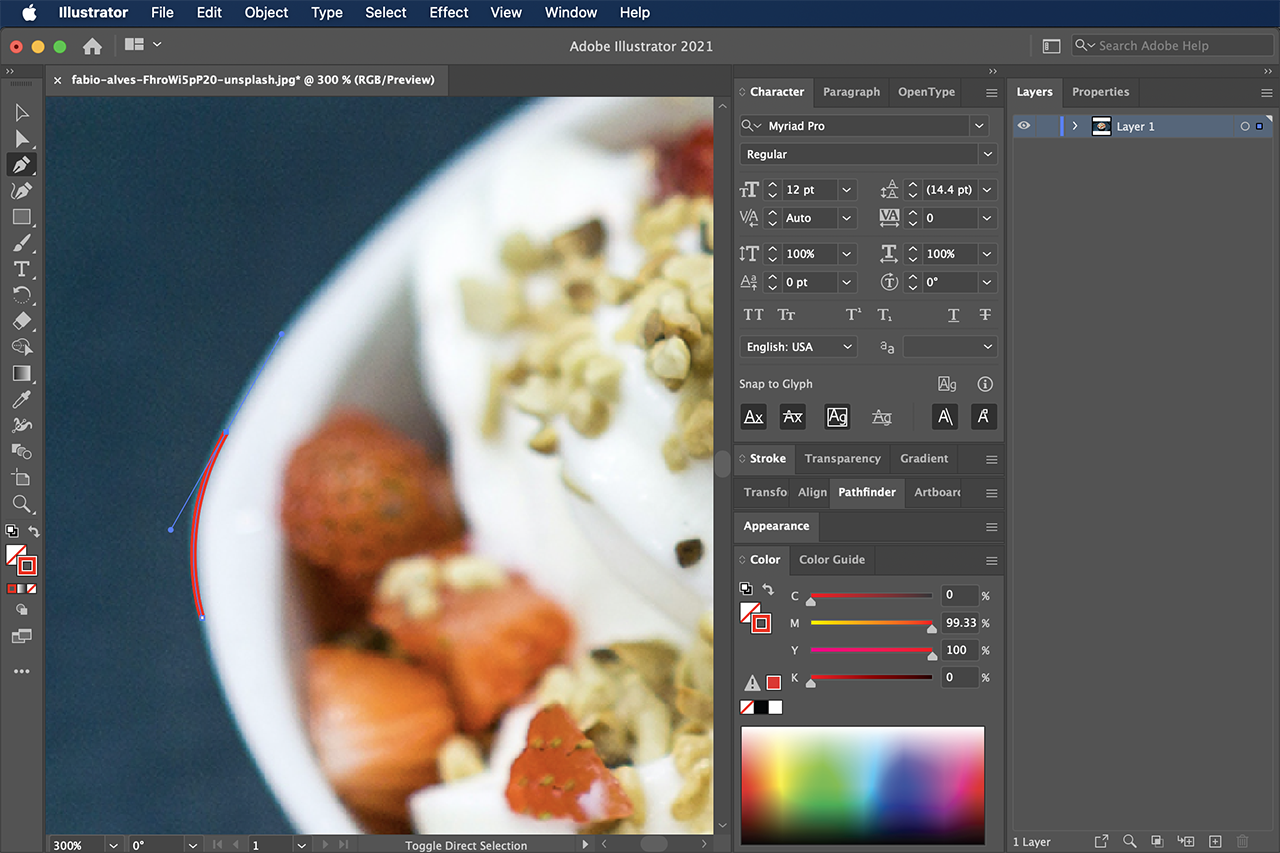Select the Gradient tool
Image resolution: width=1280 pixels, height=853 pixels.
pyautogui.click(x=22, y=373)
